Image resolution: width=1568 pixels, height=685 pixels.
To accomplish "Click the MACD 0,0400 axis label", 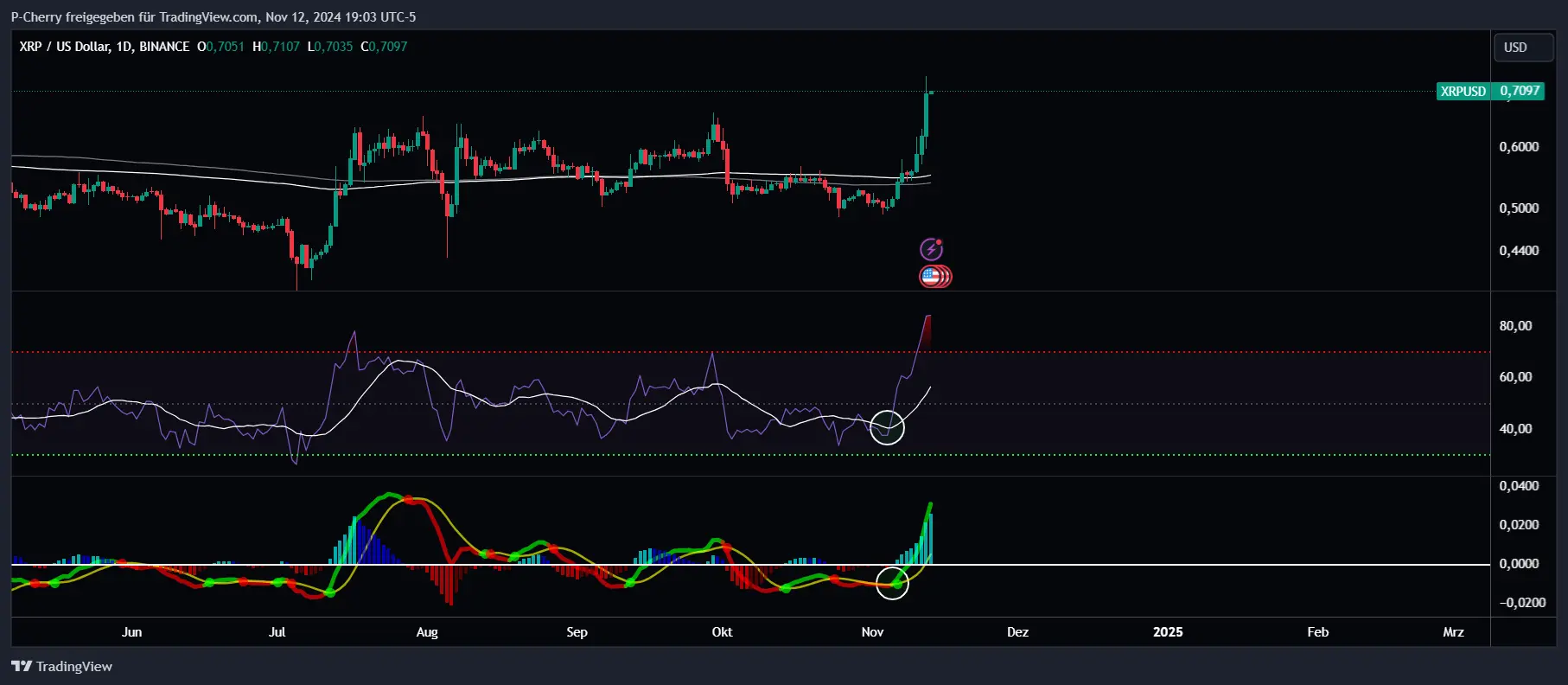I will (x=1519, y=485).
